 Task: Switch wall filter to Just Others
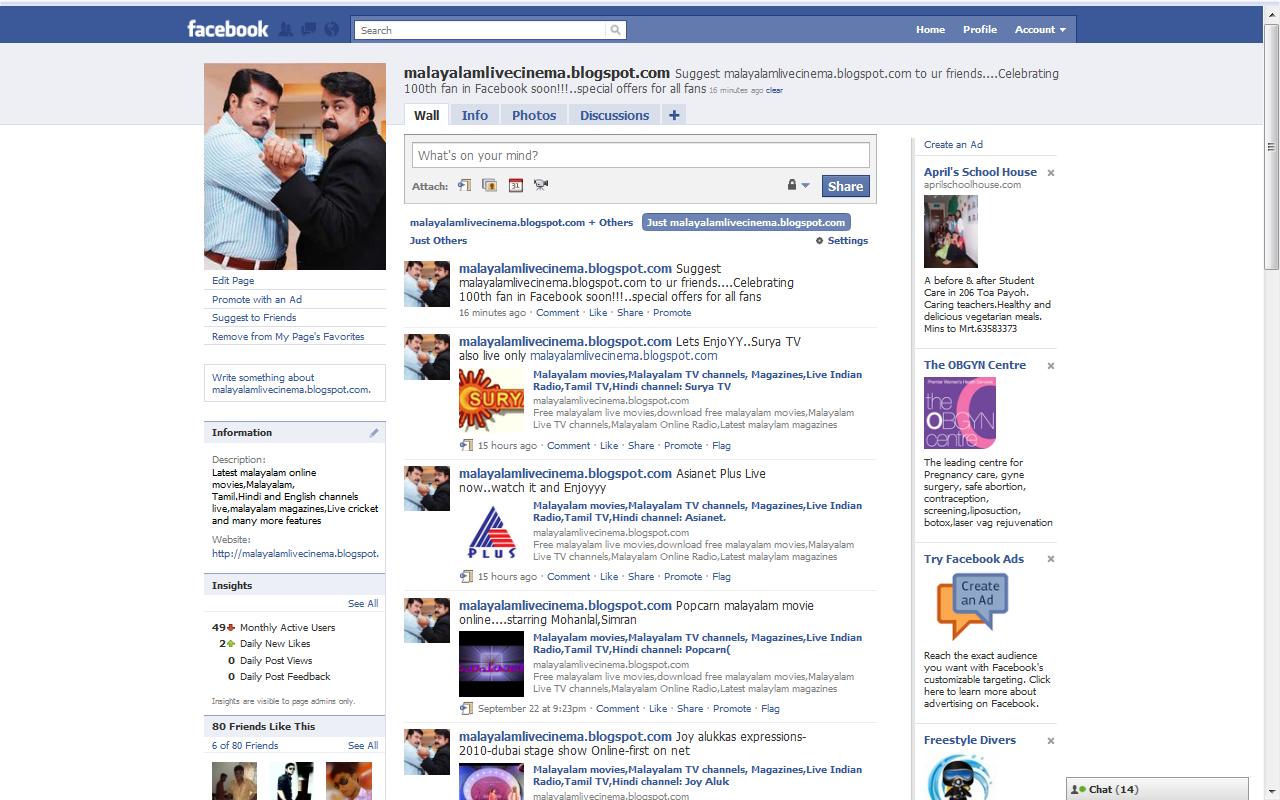point(438,240)
